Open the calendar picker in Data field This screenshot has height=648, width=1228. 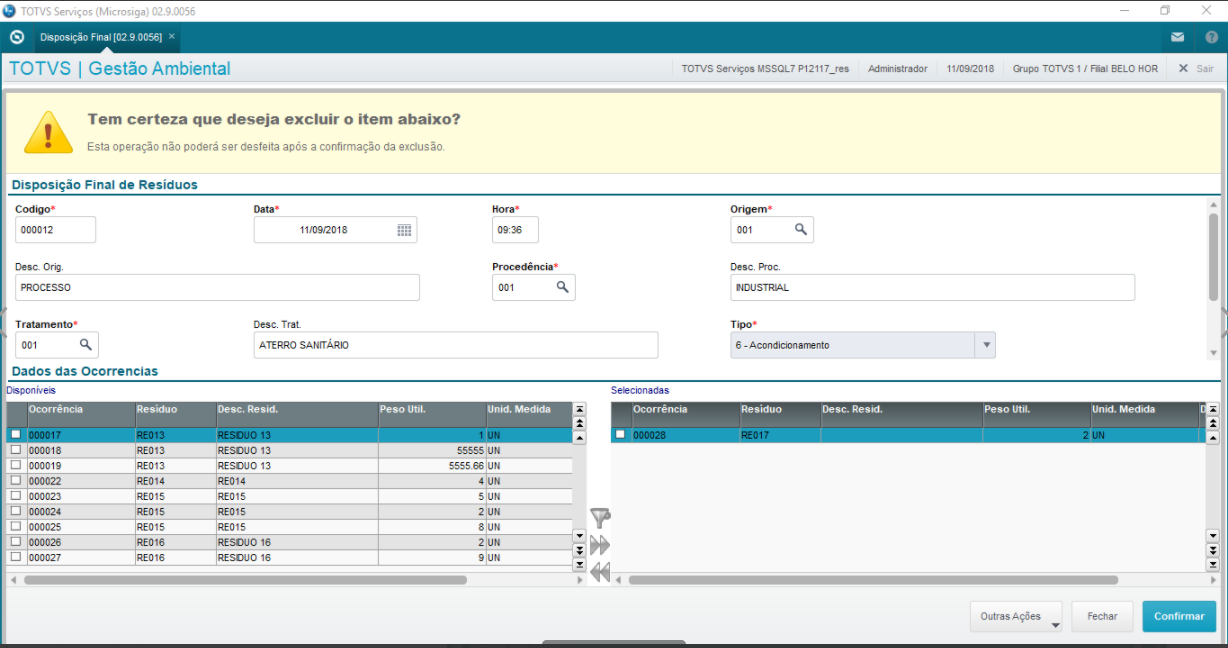[x=404, y=230]
